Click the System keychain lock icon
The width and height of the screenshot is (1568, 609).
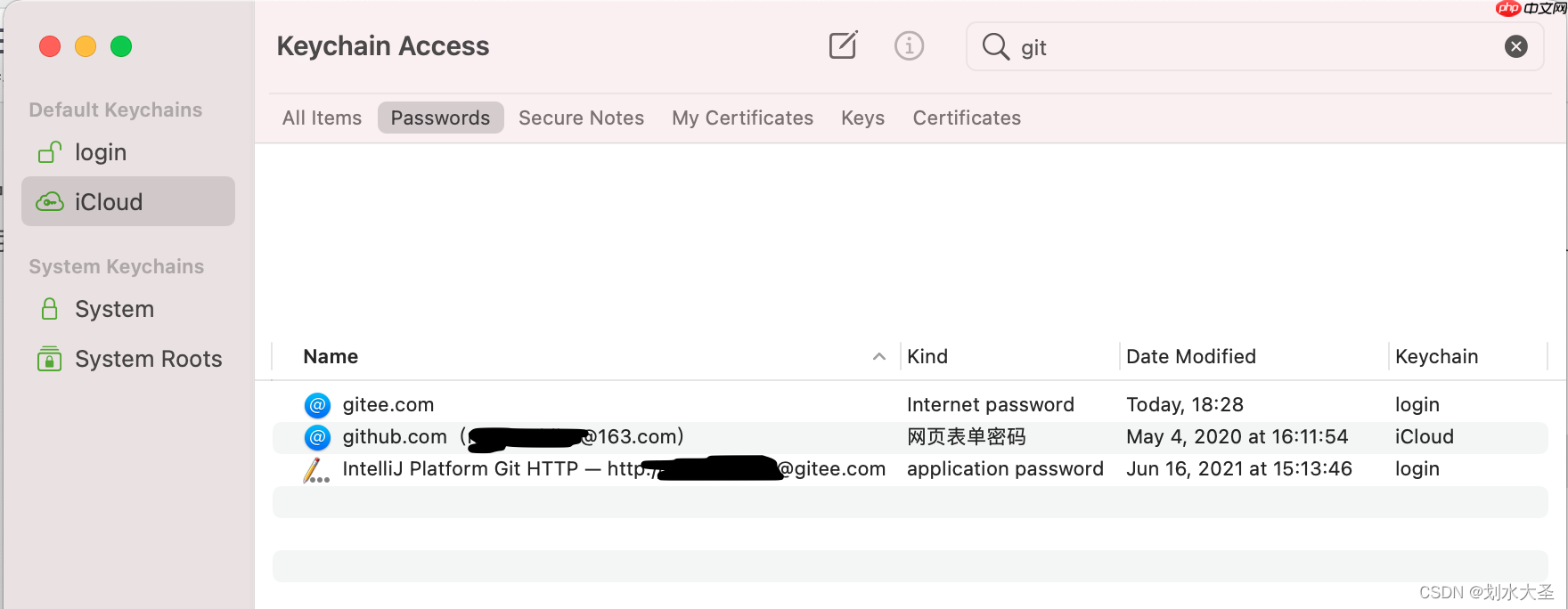pos(50,309)
